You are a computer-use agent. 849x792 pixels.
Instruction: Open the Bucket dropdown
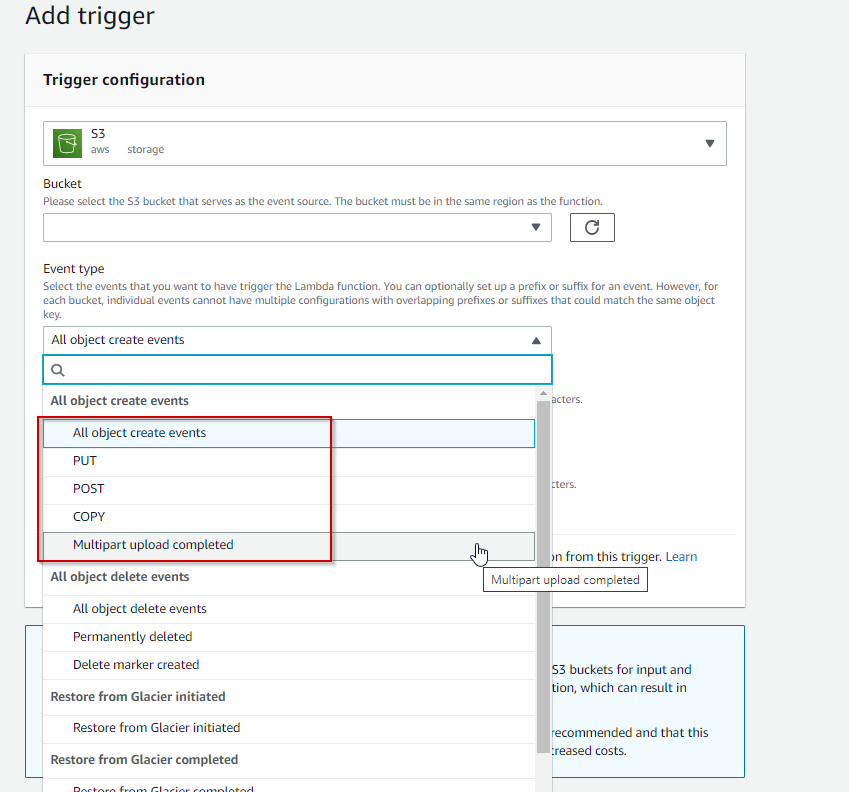coord(297,227)
